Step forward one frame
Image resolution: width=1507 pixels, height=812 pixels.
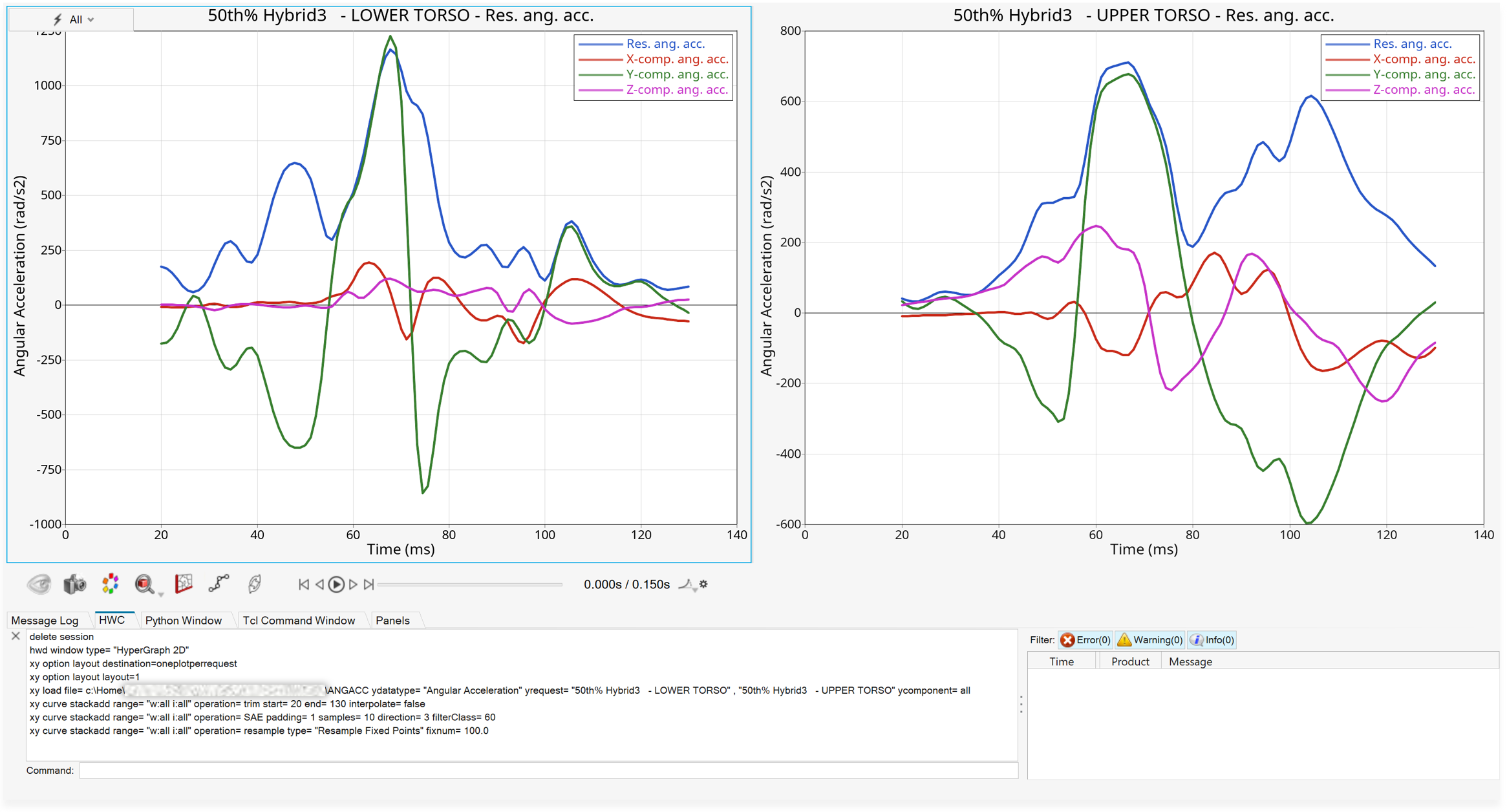[x=353, y=584]
